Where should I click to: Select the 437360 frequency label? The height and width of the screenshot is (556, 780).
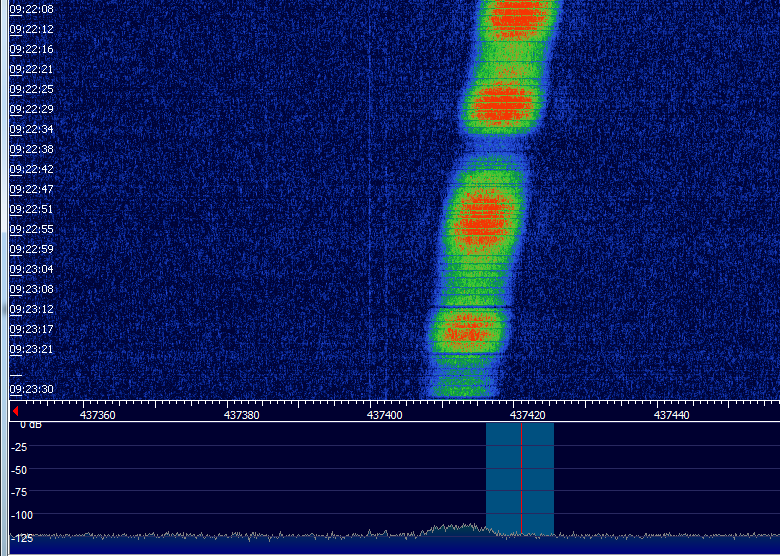[98, 415]
